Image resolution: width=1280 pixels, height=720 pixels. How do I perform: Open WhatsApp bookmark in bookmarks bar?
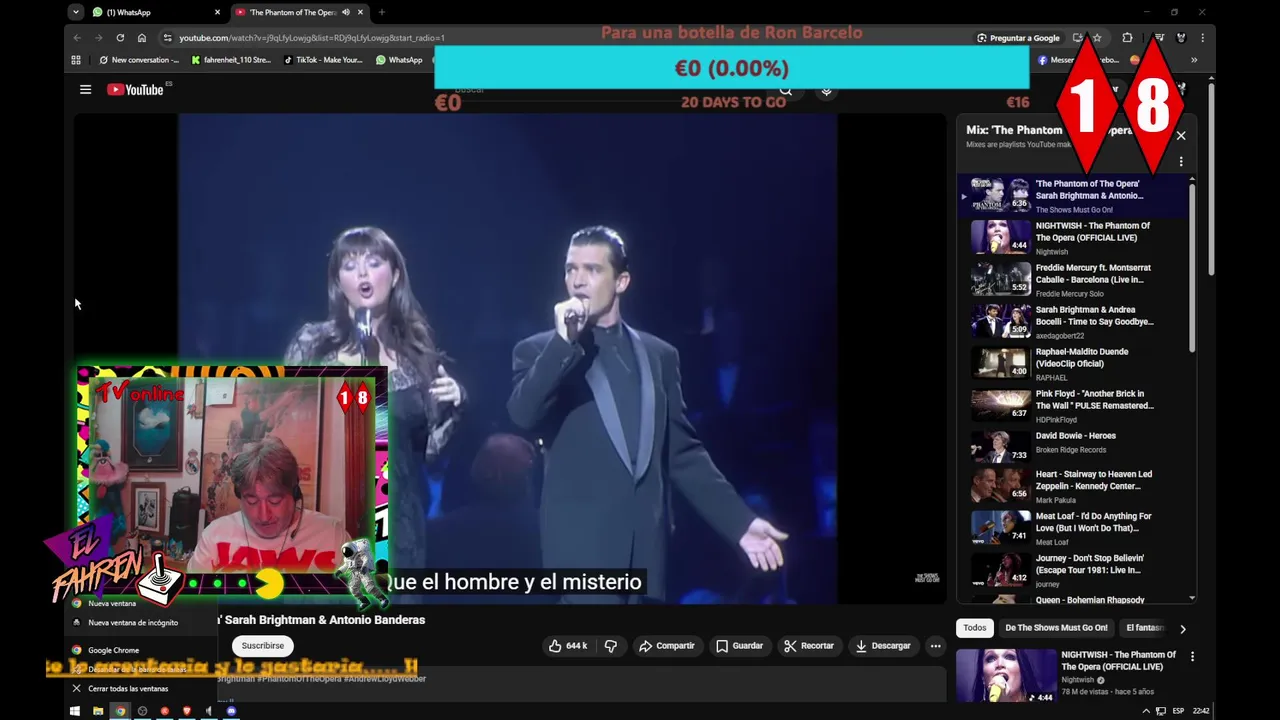(399, 60)
